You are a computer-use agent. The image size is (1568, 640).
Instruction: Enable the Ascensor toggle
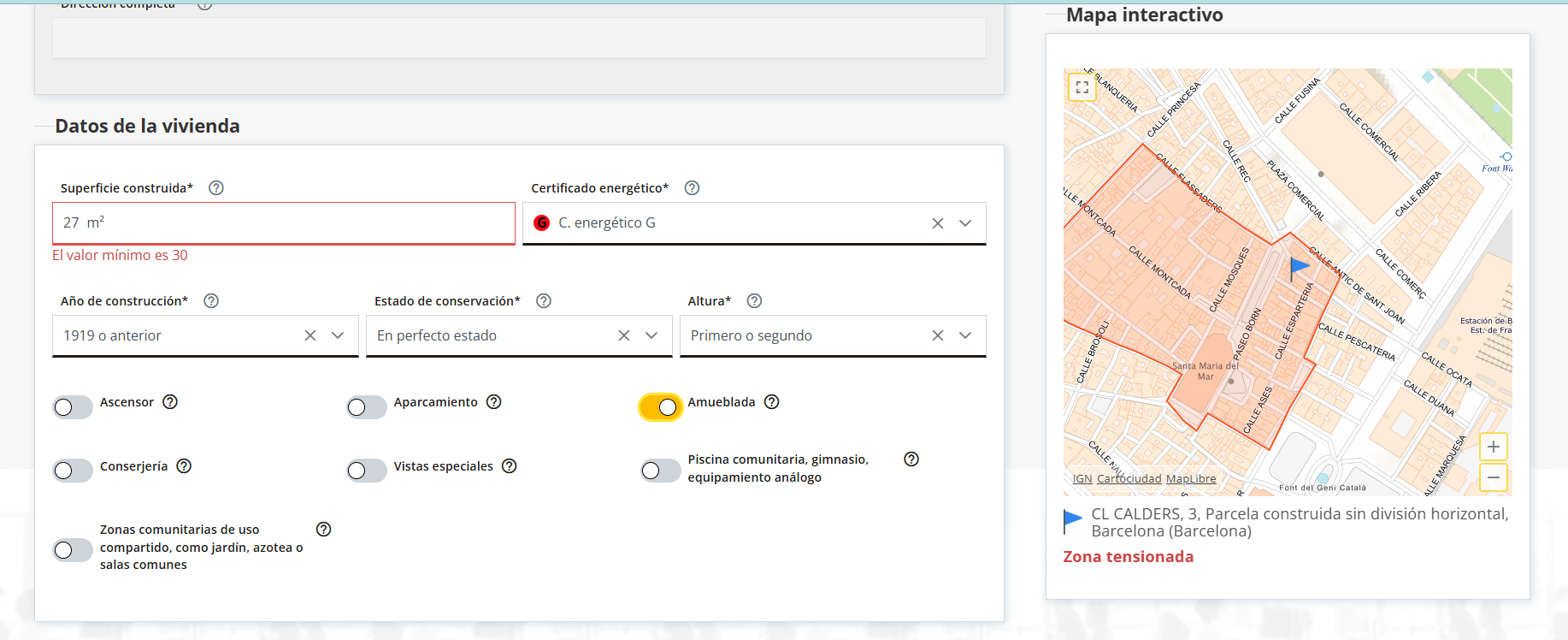click(73, 407)
